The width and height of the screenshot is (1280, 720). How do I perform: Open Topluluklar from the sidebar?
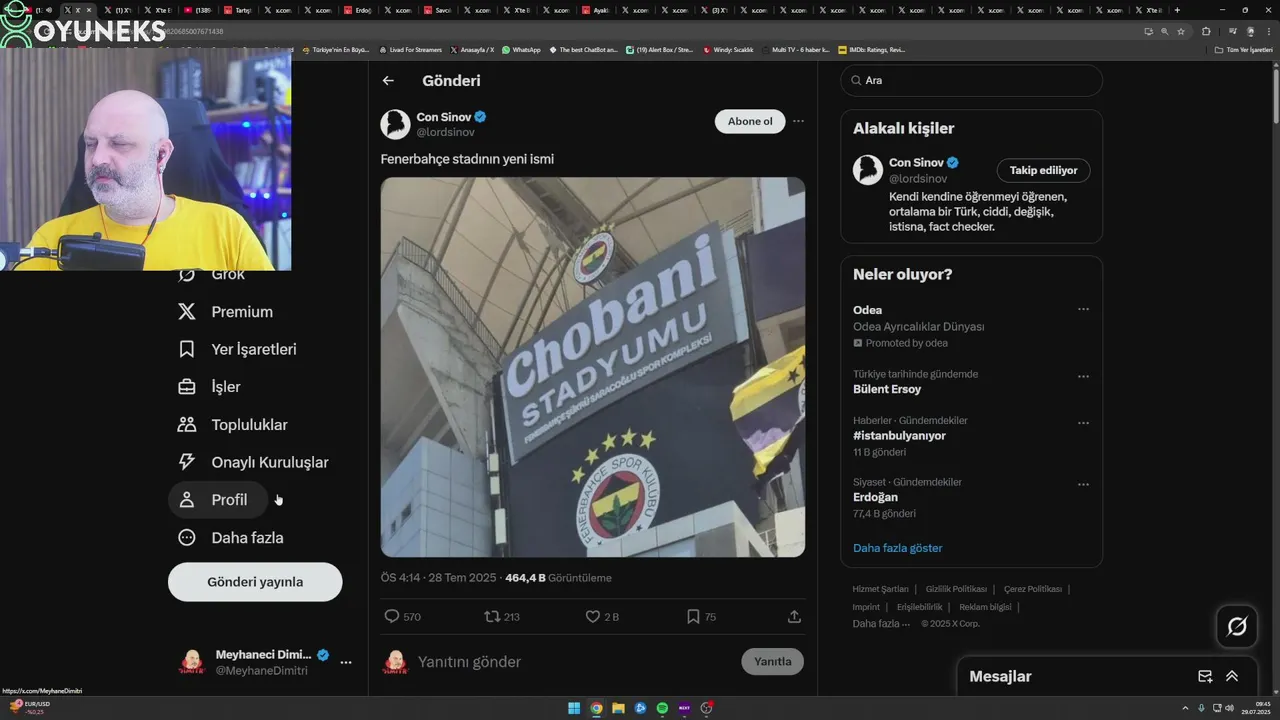(x=249, y=425)
